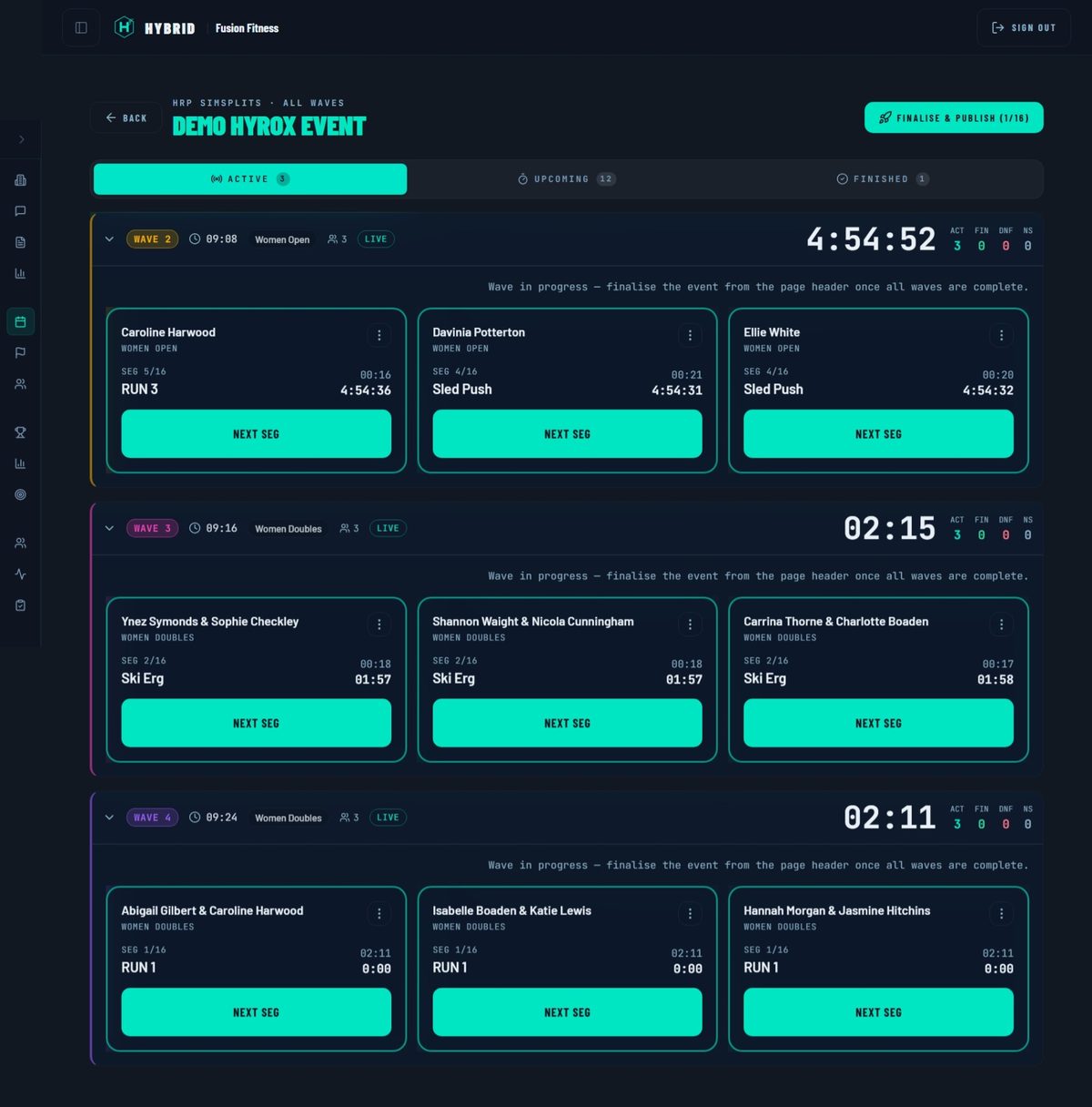Open the flag icon in the sidebar
Viewport: 1092px width, 1107px height.
click(x=20, y=352)
